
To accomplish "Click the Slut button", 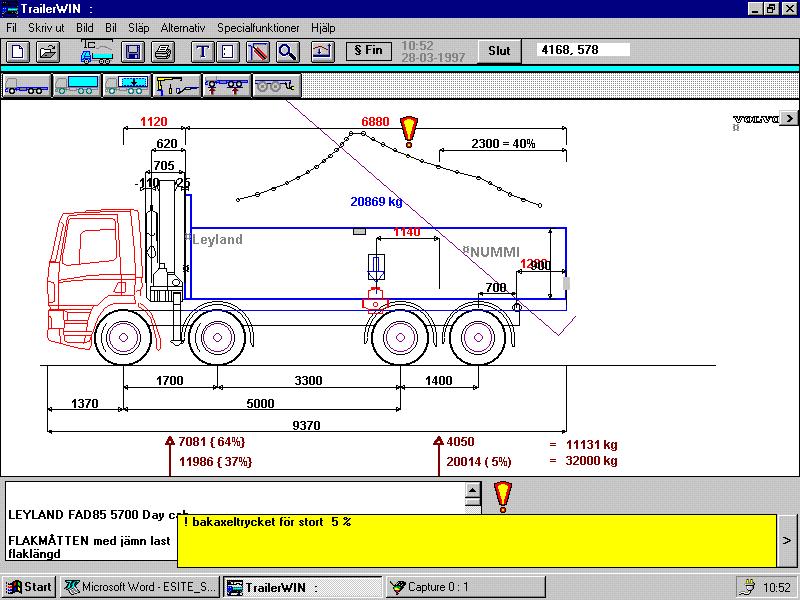I will (499, 51).
